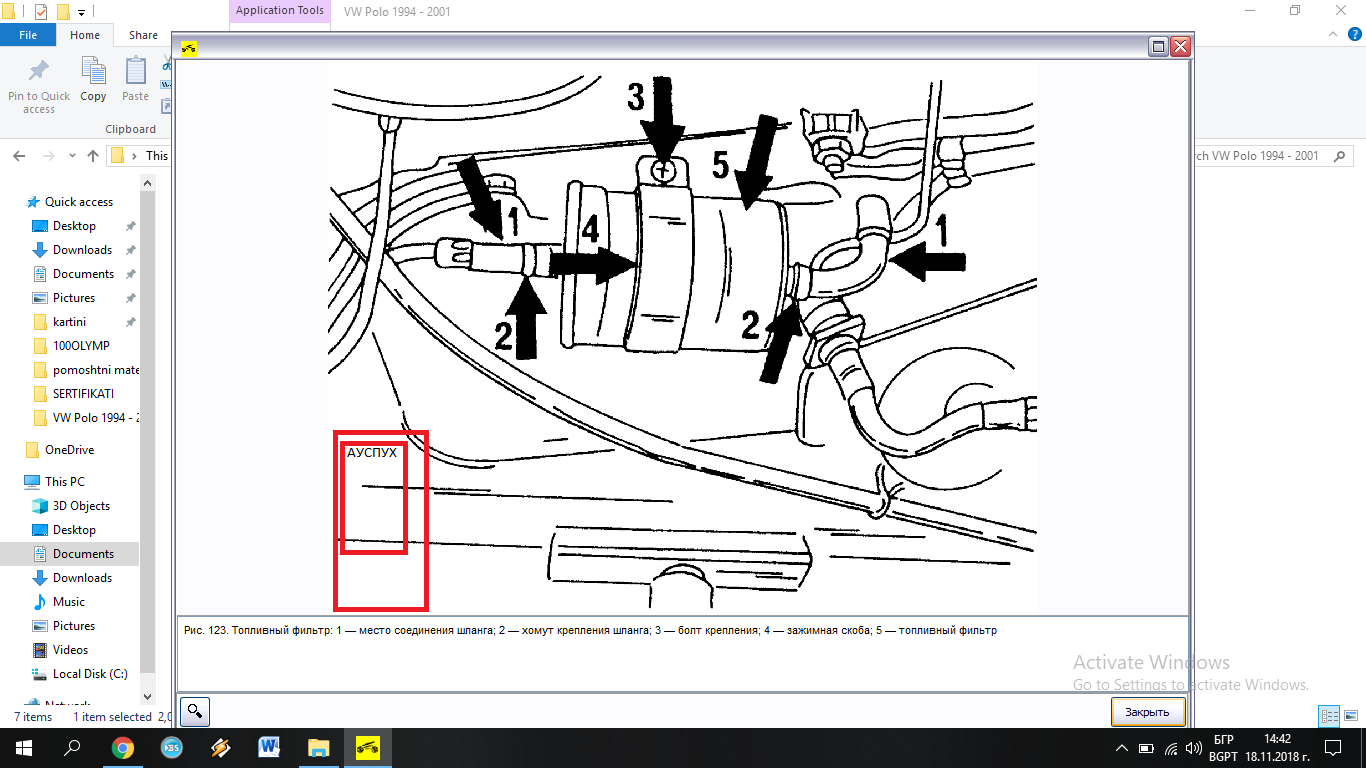Image resolution: width=1366 pixels, height=768 pixels.
Task: Click the magnifier zoom button below the diagram
Action: pyautogui.click(x=195, y=711)
